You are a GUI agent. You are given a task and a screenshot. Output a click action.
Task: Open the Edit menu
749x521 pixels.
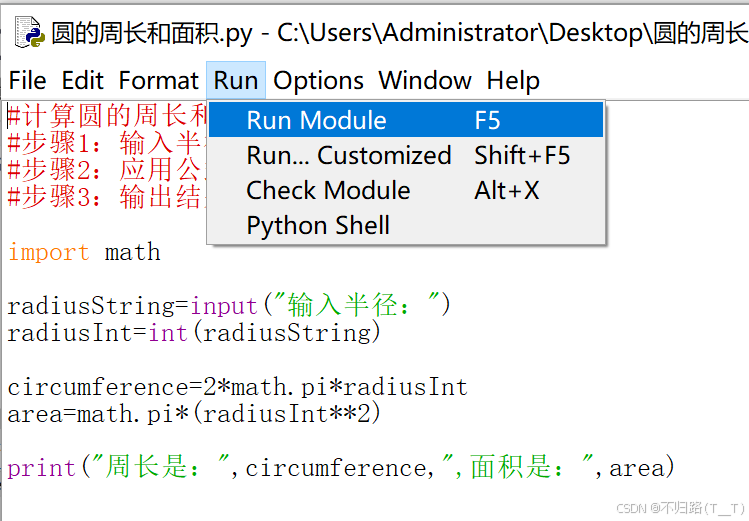pos(83,80)
